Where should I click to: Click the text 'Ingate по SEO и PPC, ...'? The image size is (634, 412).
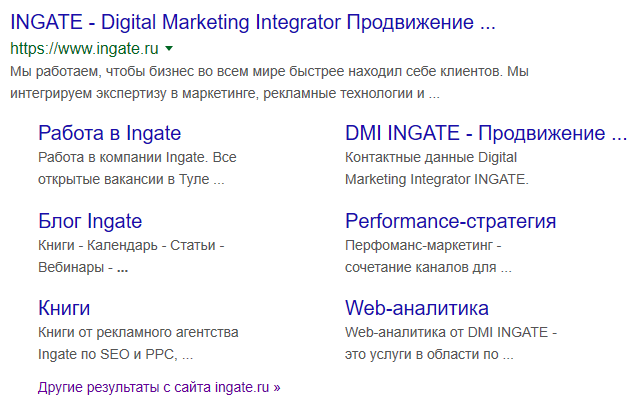click(116, 354)
